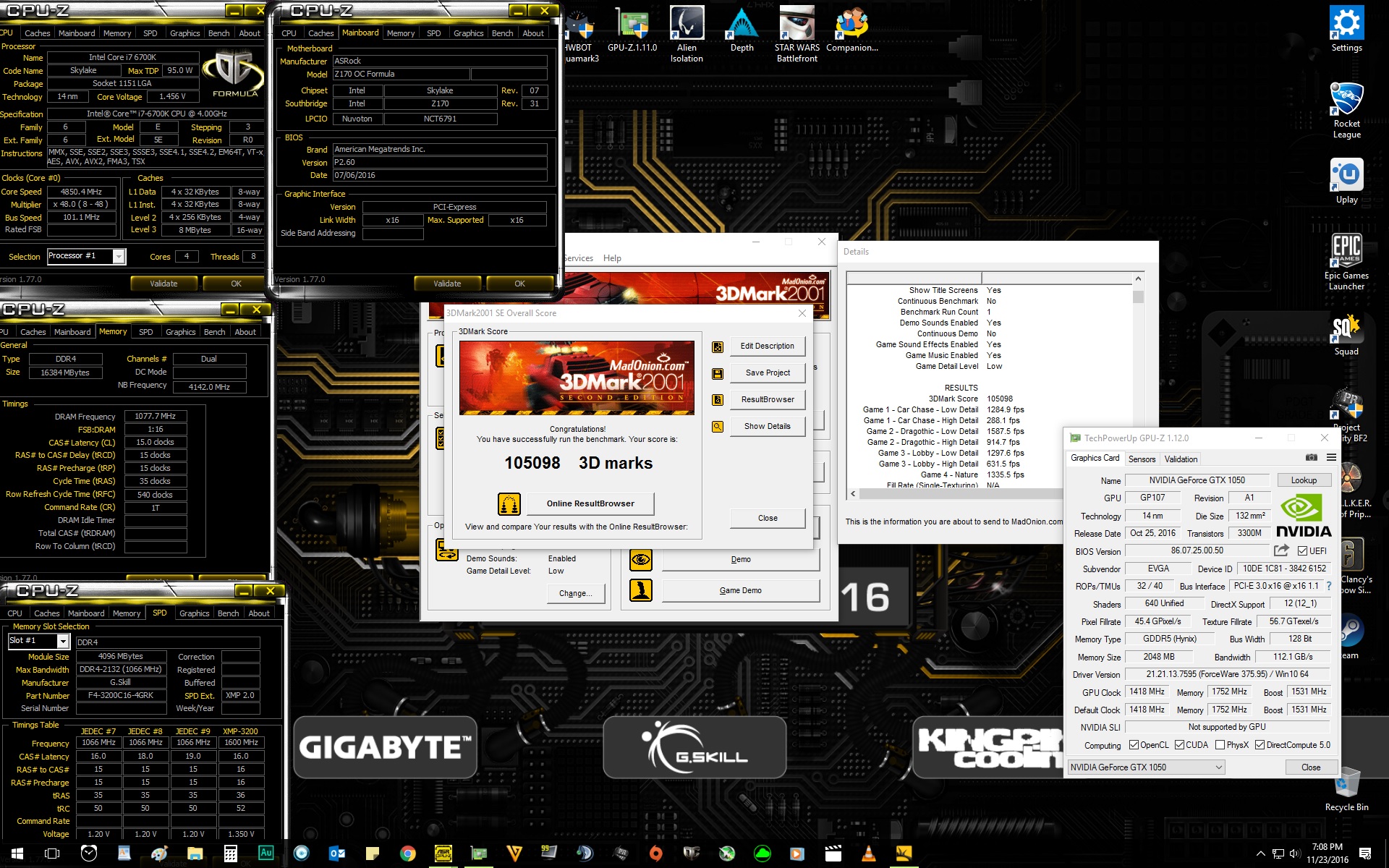The height and width of the screenshot is (868, 1389).
Task: Click the Details pane horizontal scroll left arrow
Action: pos(853,494)
